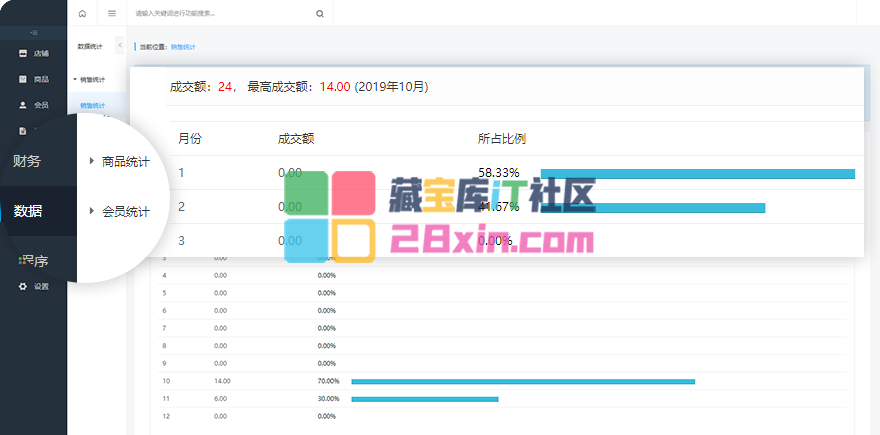Click the 58.33% progress bar
Screen dimensions: 880x435
click(x=698, y=174)
